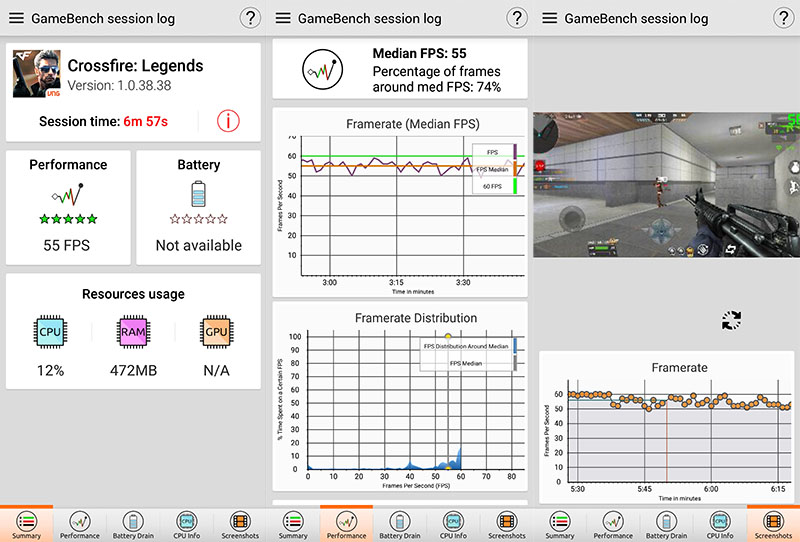Open Battery Drain tab in middle panel
The width and height of the screenshot is (800, 542).
(x=400, y=525)
